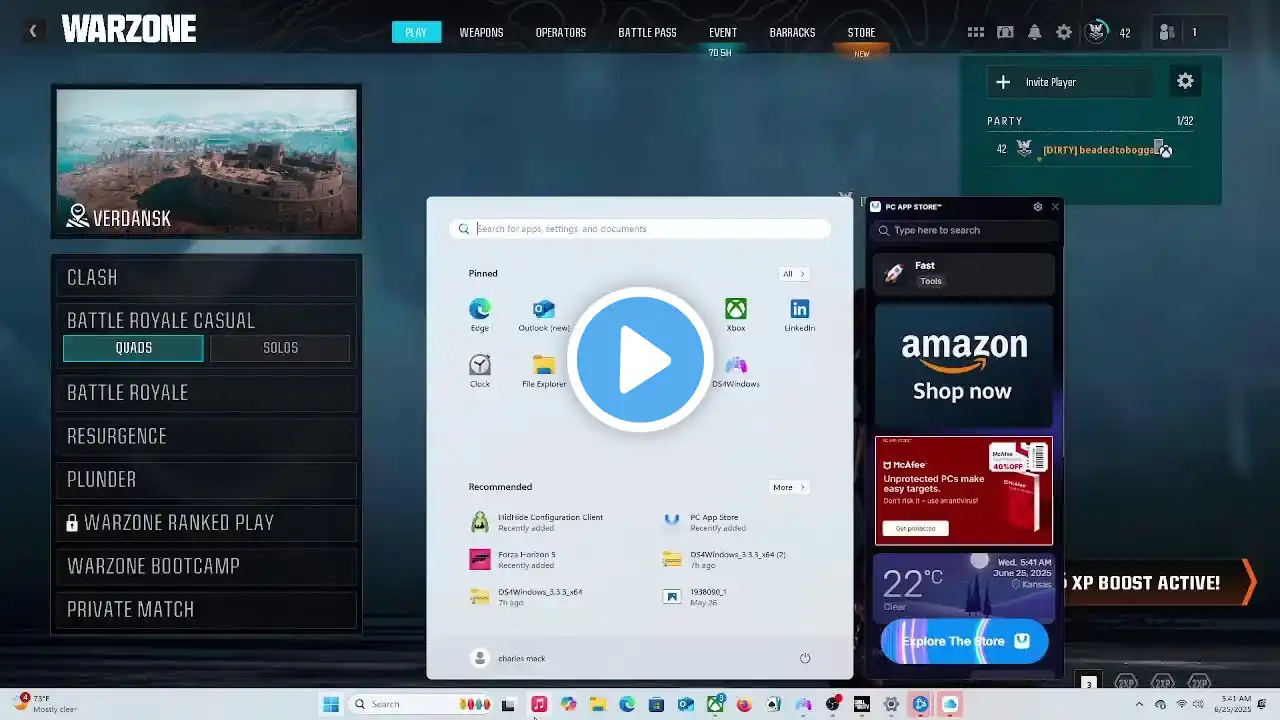Open Edge from Start menu pinned apps

click(x=480, y=314)
